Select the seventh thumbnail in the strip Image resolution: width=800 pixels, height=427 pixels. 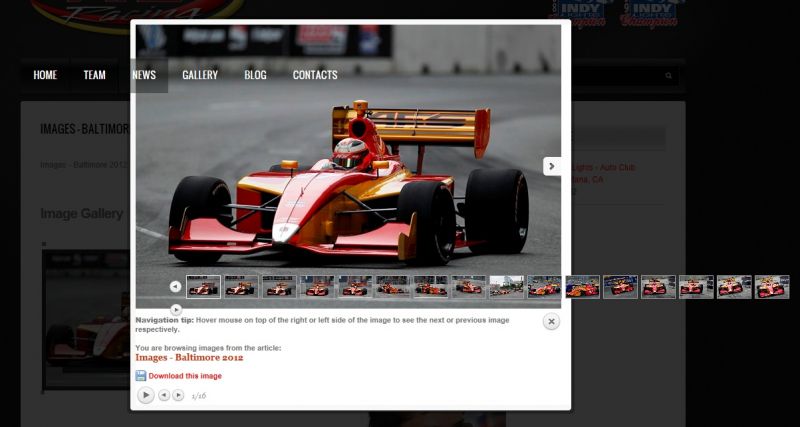click(431, 287)
